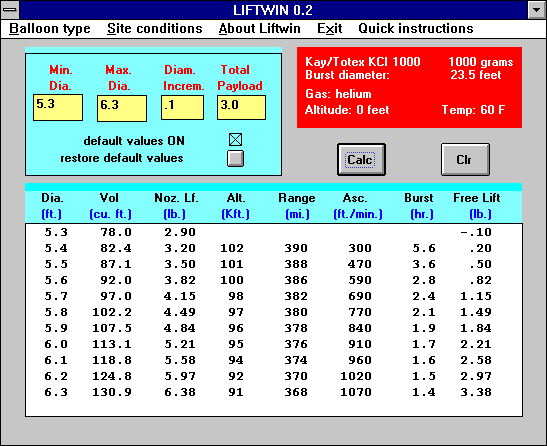
Task: Click restore default values button
Action: point(235,158)
